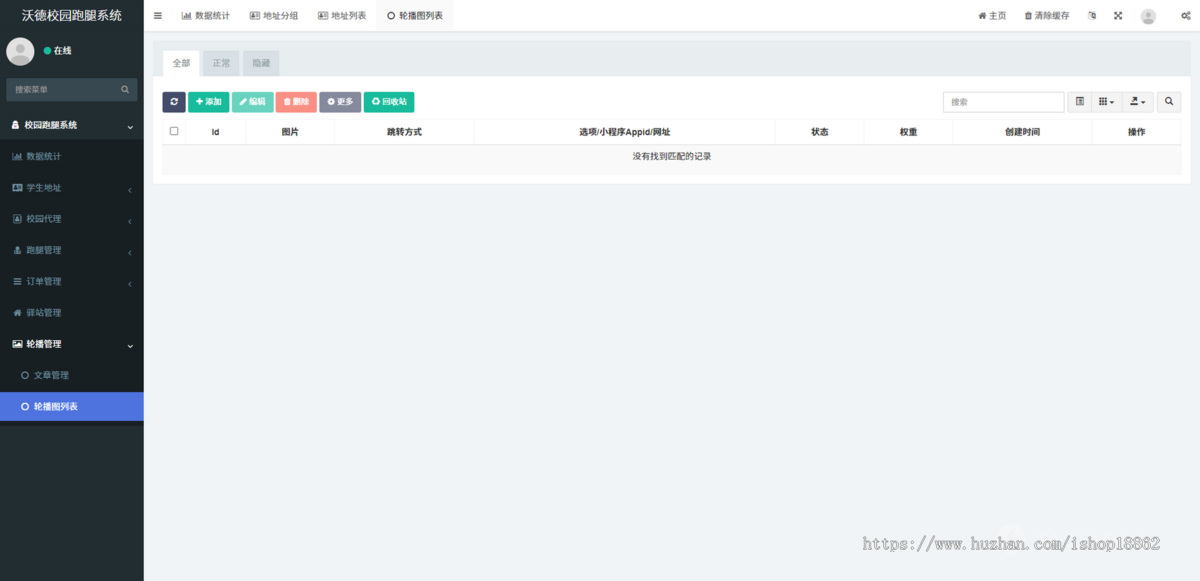Image resolution: width=1200 pixels, height=581 pixels.
Task: Switch to the 隐藏 filter tab
Action: tap(261, 62)
